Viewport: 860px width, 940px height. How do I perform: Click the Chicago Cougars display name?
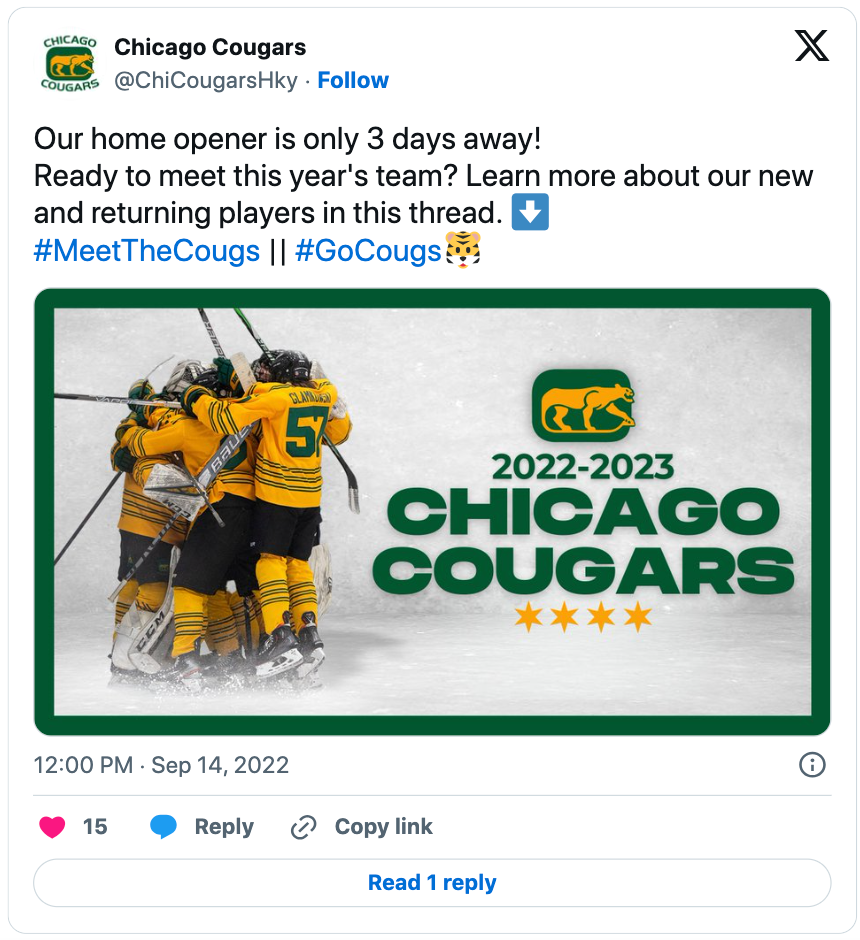[210, 47]
